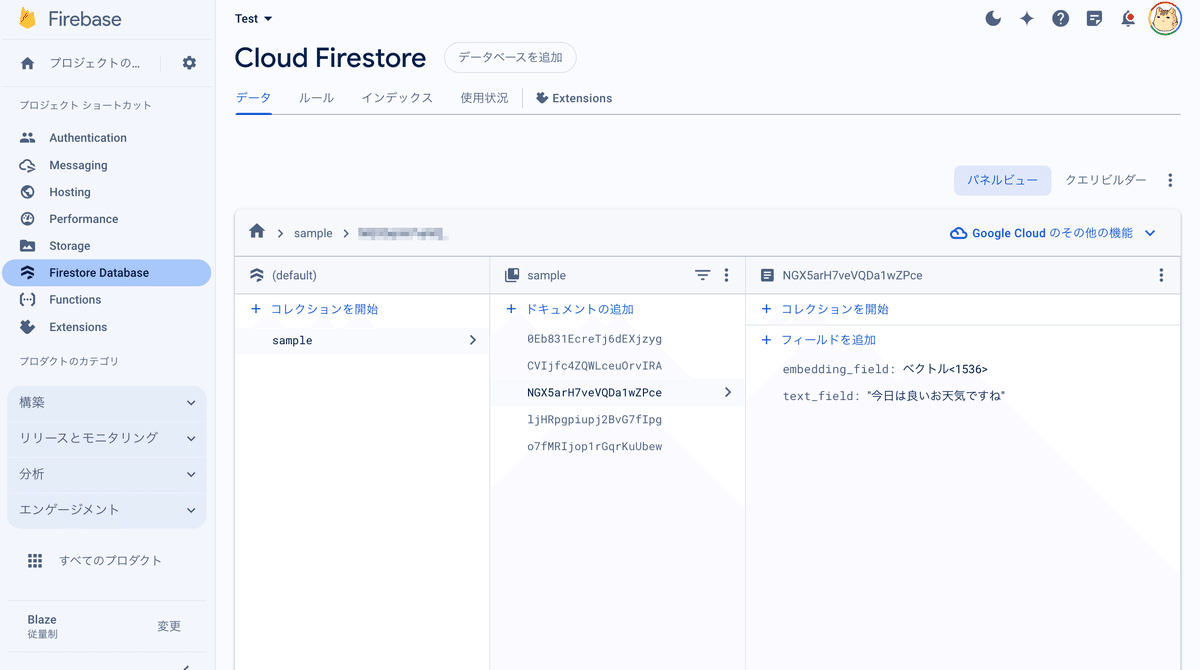
Task: Open user account avatar
Action: click(x=1165, y=18)
